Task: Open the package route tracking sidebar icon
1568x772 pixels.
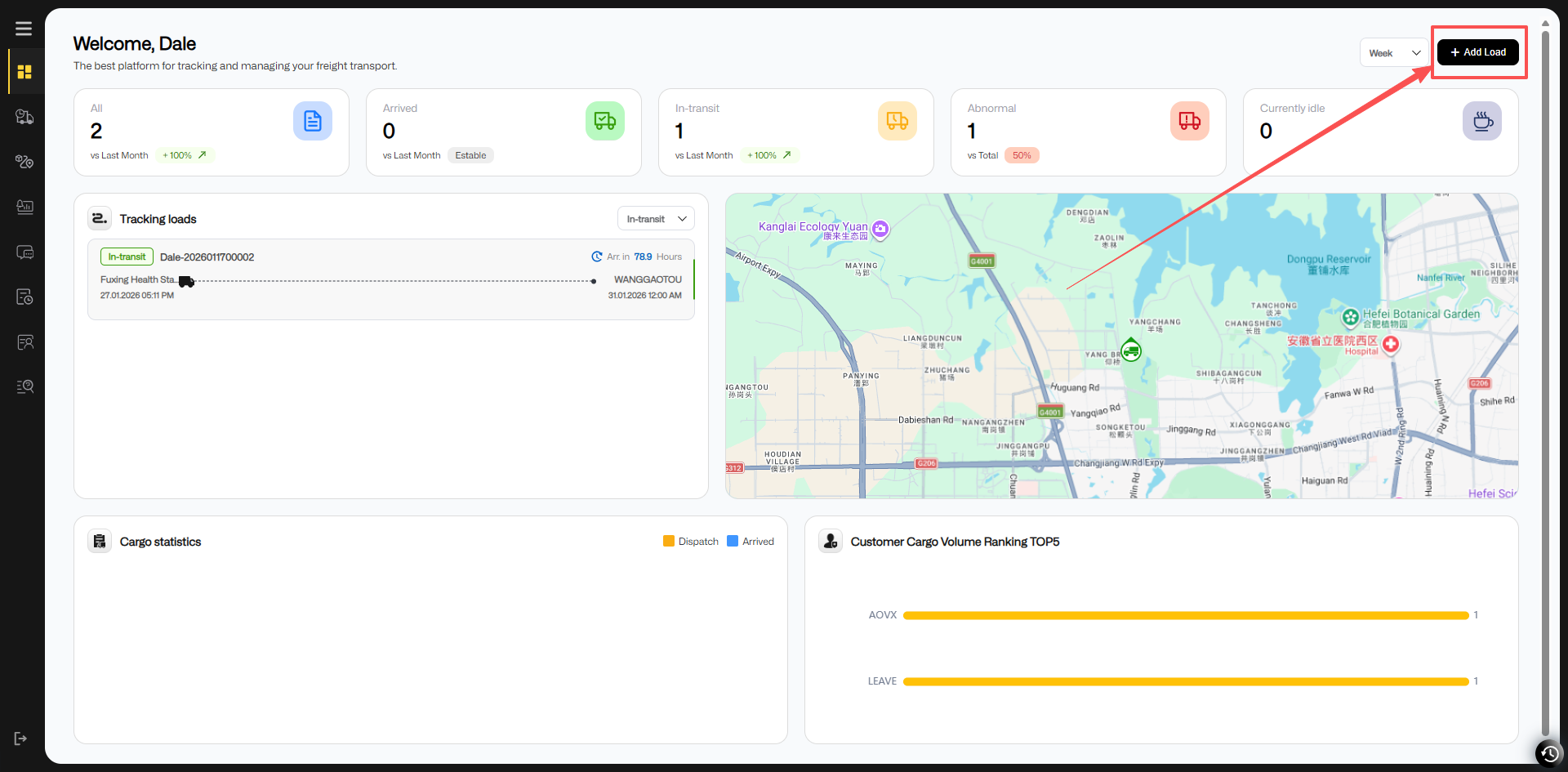Action: tap(24, 162)
